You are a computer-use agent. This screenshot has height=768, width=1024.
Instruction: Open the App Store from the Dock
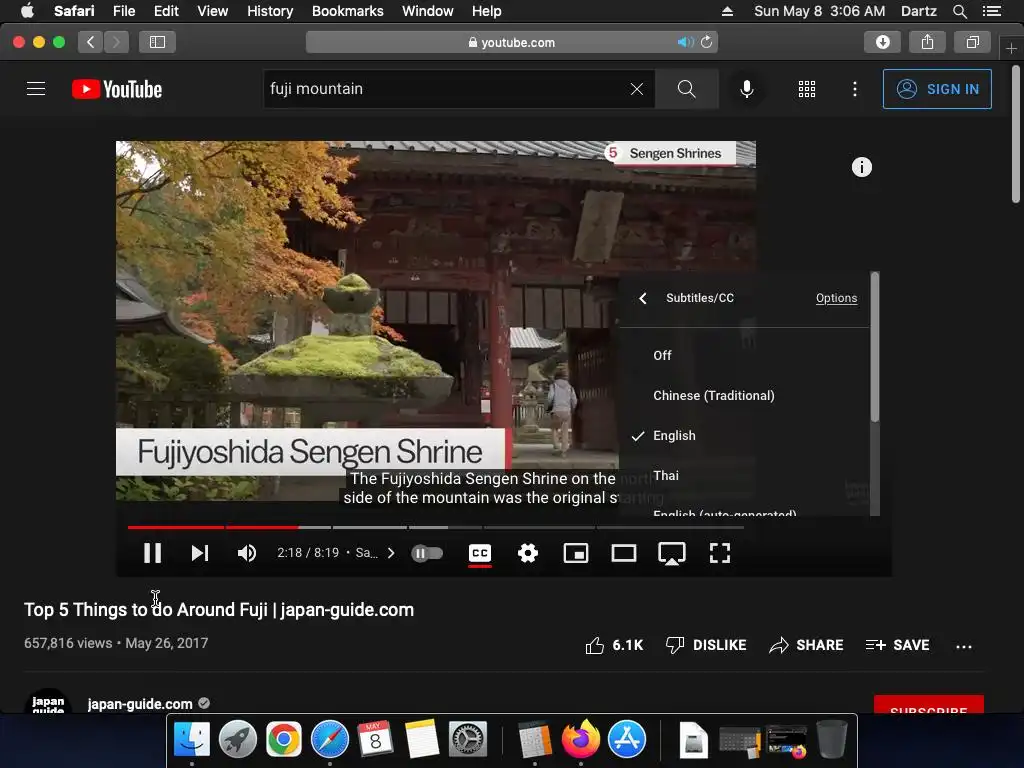tap(627, 739)
